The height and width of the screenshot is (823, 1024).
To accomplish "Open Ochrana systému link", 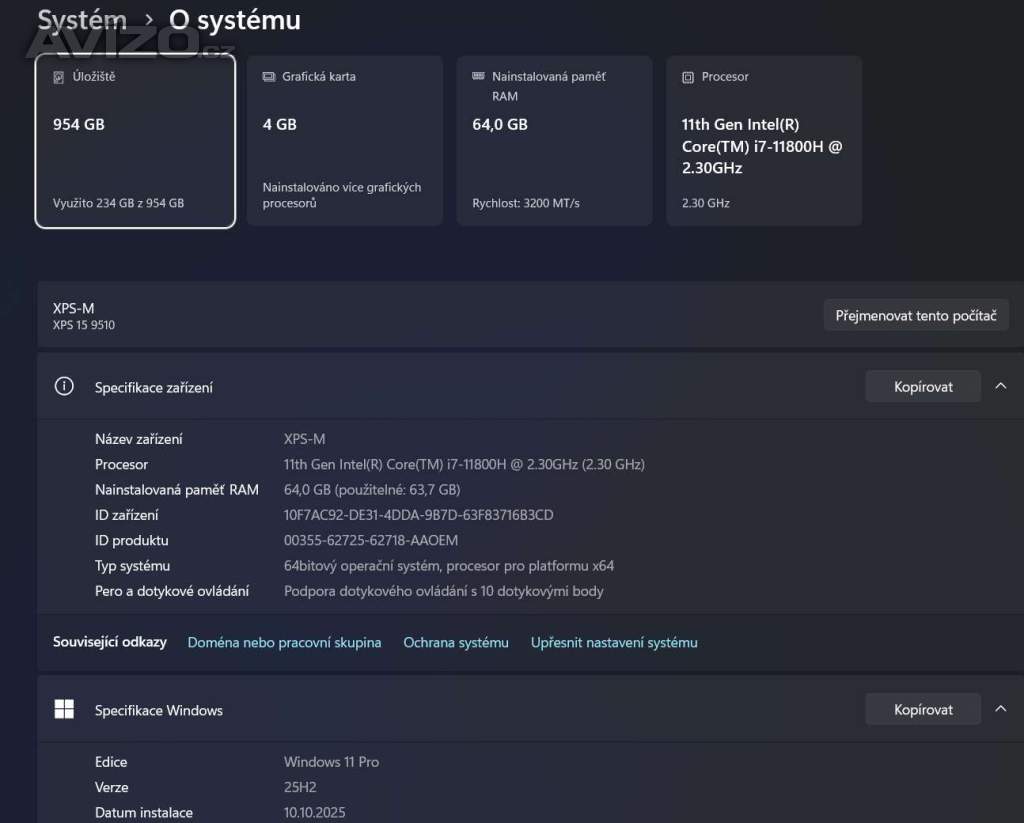I will pyautogui.click(x=456, y=643).
